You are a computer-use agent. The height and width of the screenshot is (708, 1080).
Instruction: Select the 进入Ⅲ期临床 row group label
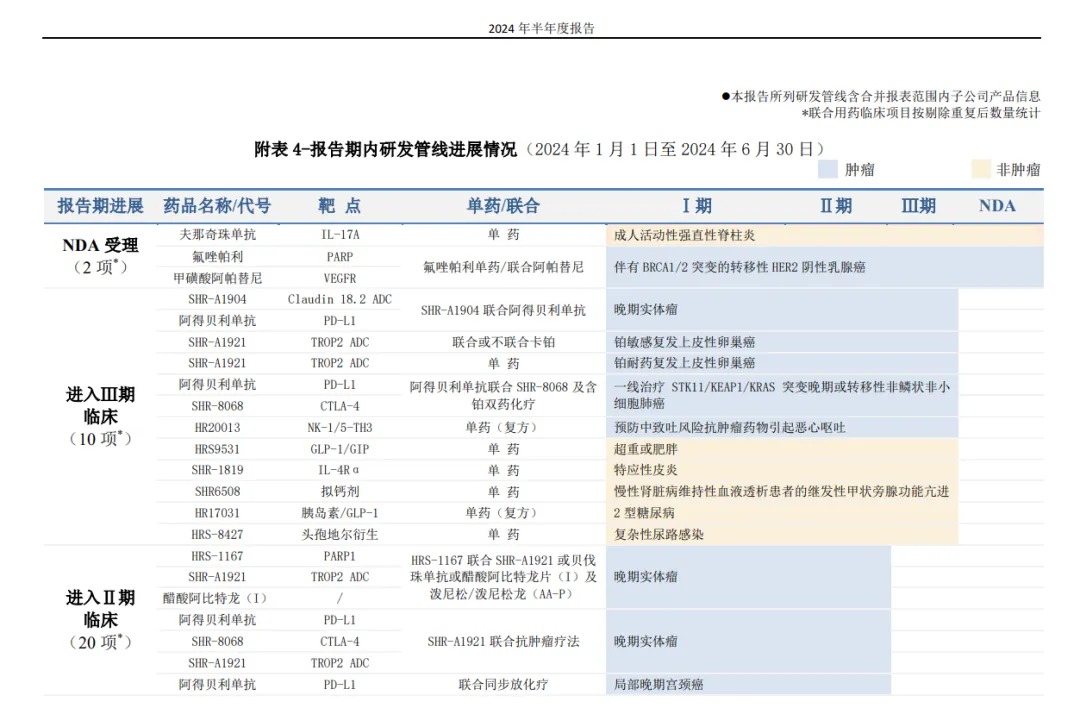click(x=100, y=405)
